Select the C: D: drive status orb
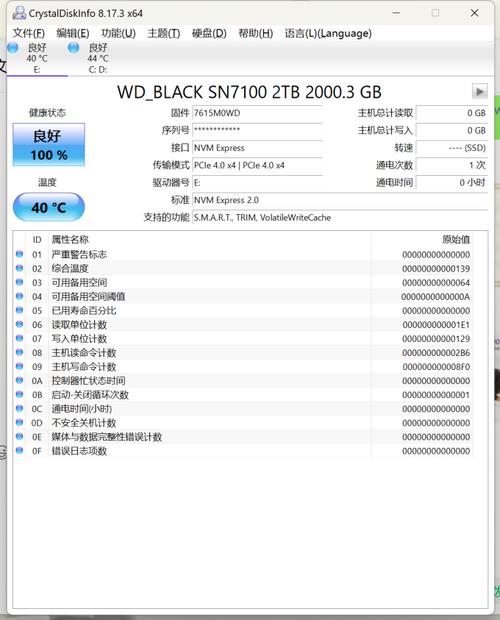 74,48
